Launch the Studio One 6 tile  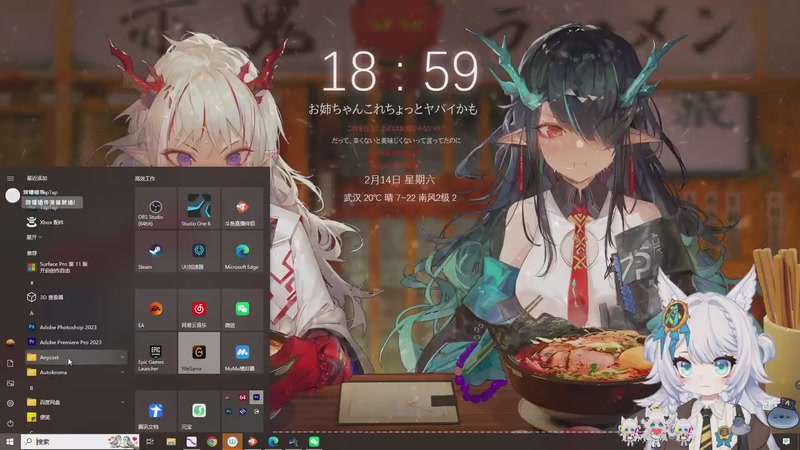coord(199,208)
